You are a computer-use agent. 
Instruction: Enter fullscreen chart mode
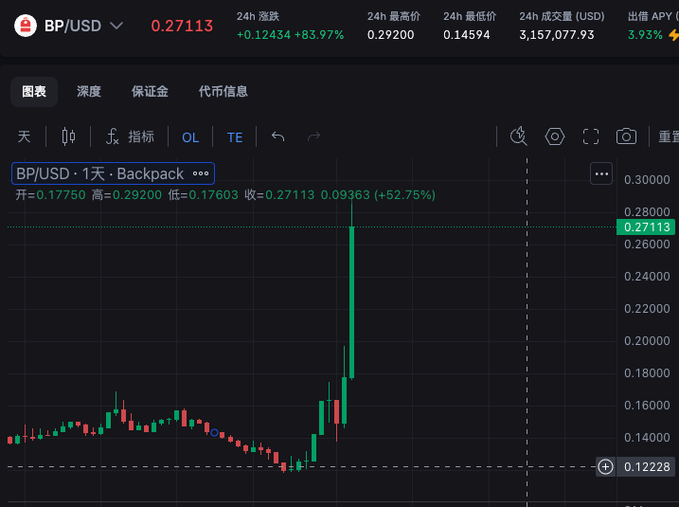coord(591,136)
